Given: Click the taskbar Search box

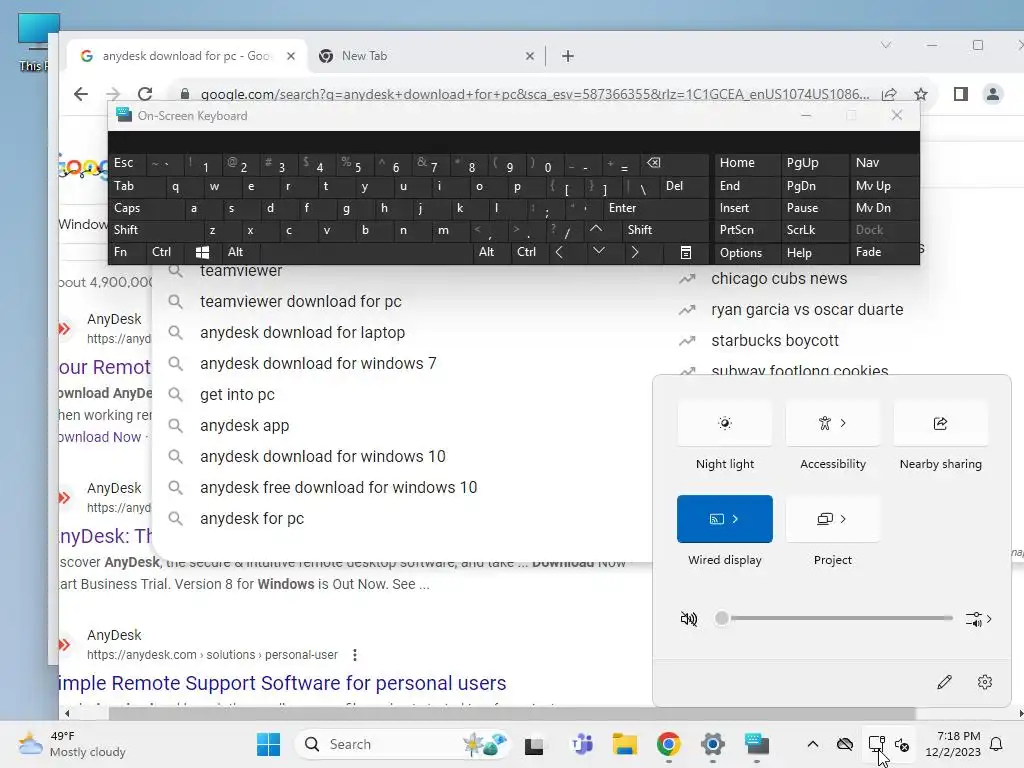Looking at the screenshot, I should tap(403, 744).
